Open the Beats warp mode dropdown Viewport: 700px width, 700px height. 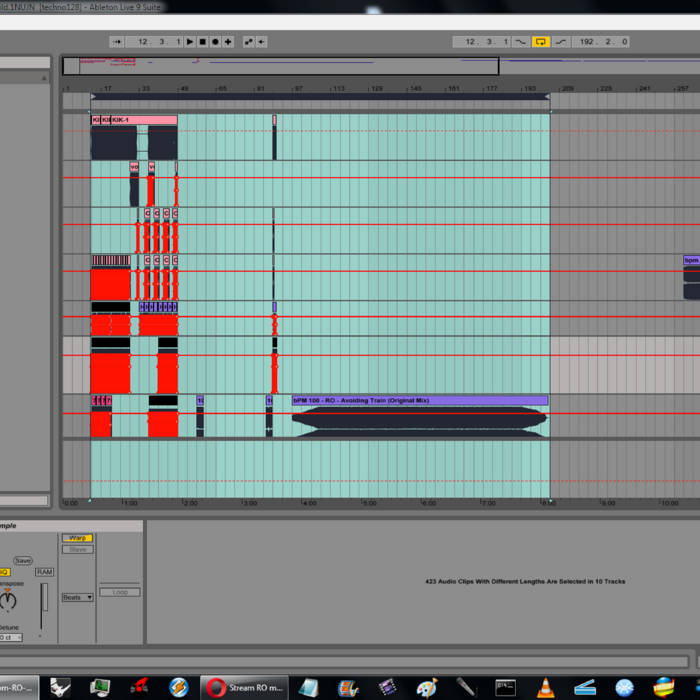(77, 598)
